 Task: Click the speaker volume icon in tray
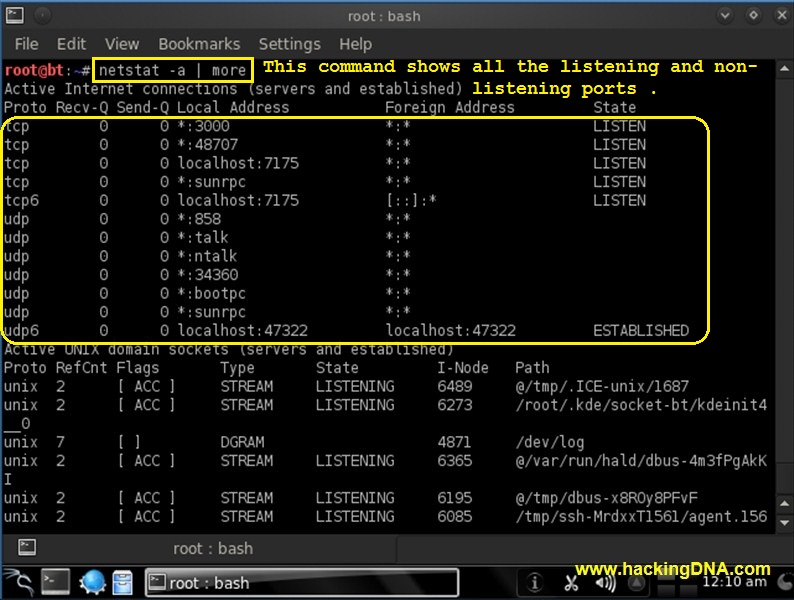pos(606,583)
